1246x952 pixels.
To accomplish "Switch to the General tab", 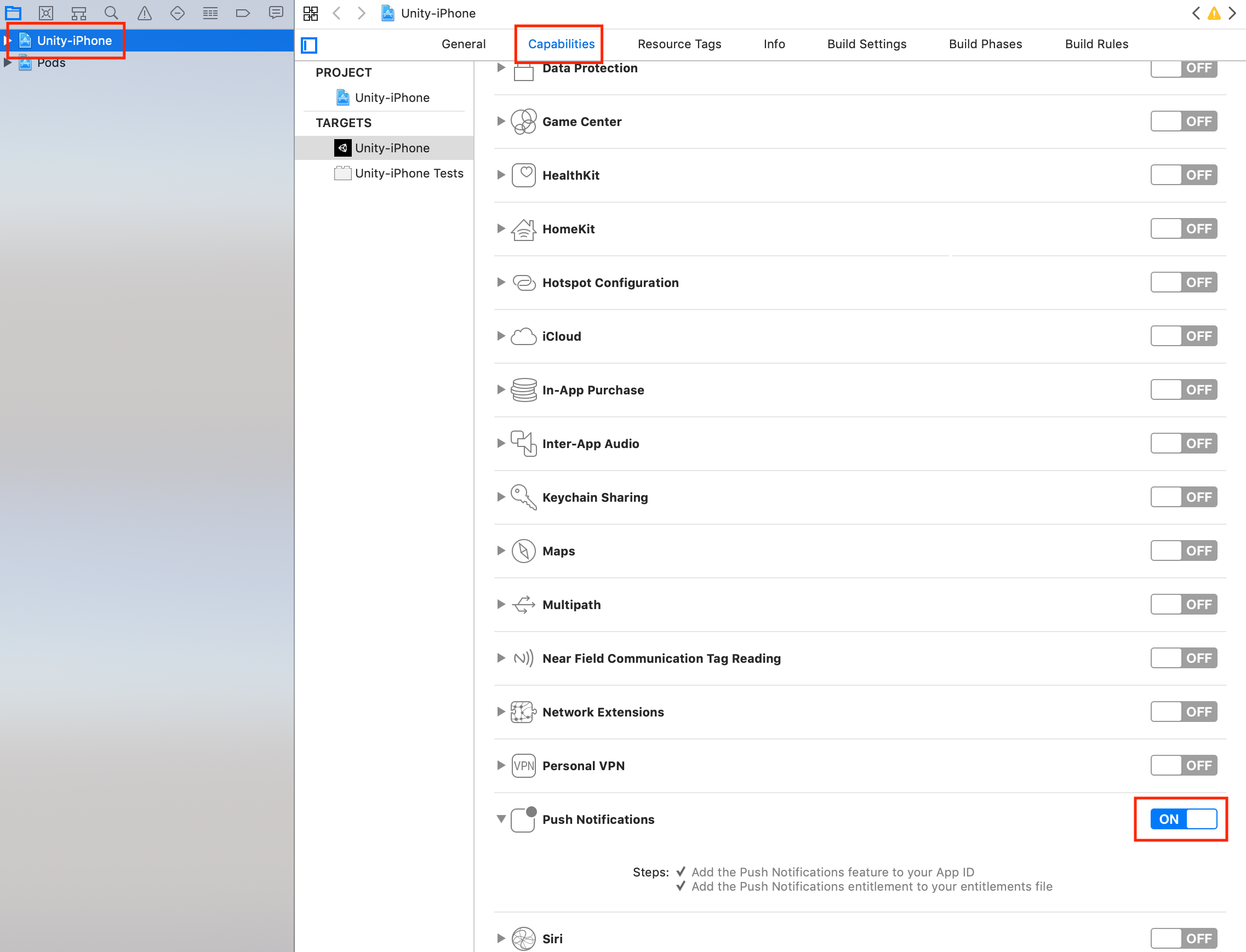I will [x=463, y=44].
